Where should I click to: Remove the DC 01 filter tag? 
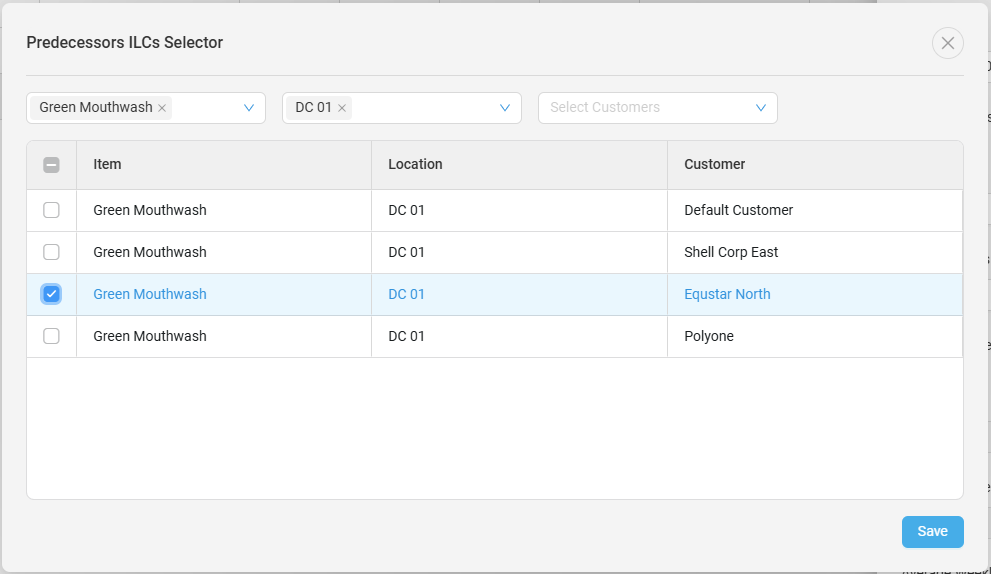click(342, 108)
